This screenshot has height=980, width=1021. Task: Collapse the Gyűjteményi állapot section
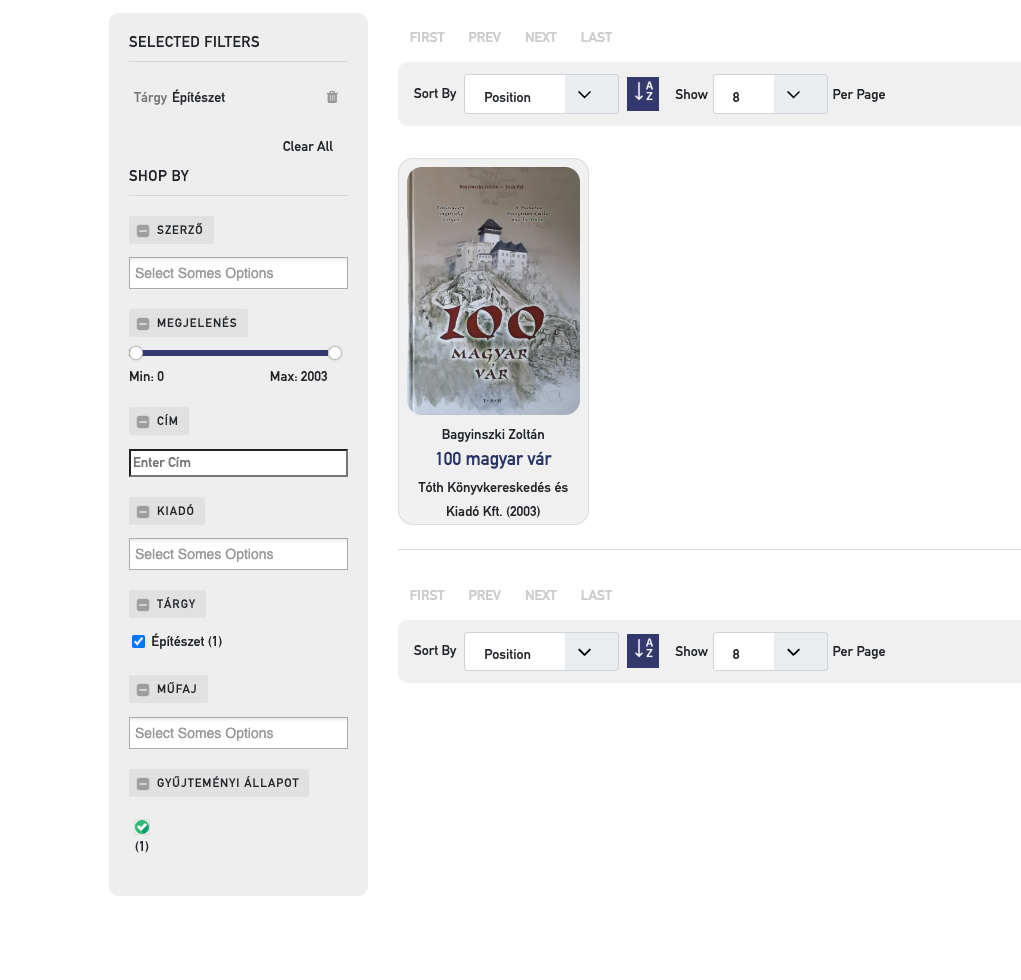(143, 783)
